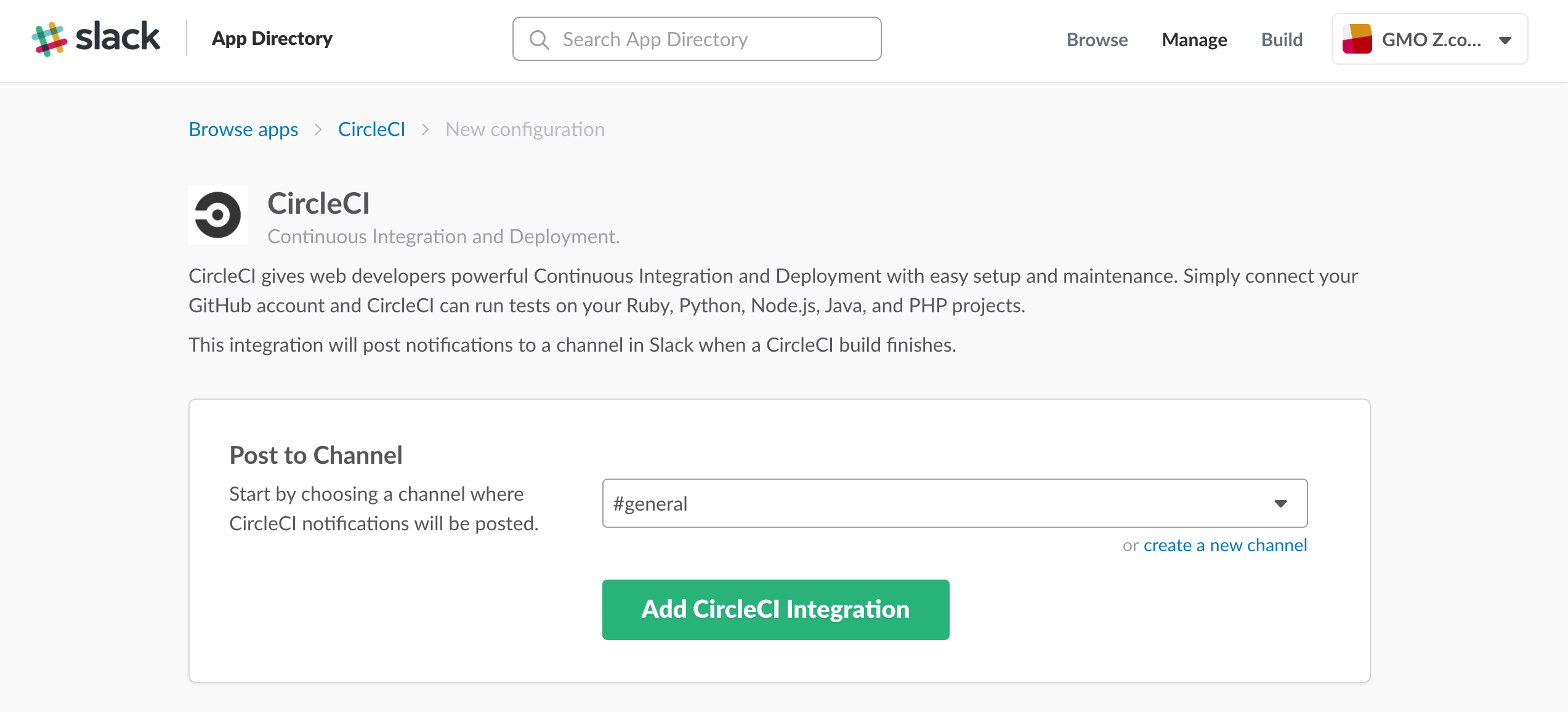Click the New configuration breadcrumb text
This screenshot has height=712, width=1568.
tap(525, 129)
